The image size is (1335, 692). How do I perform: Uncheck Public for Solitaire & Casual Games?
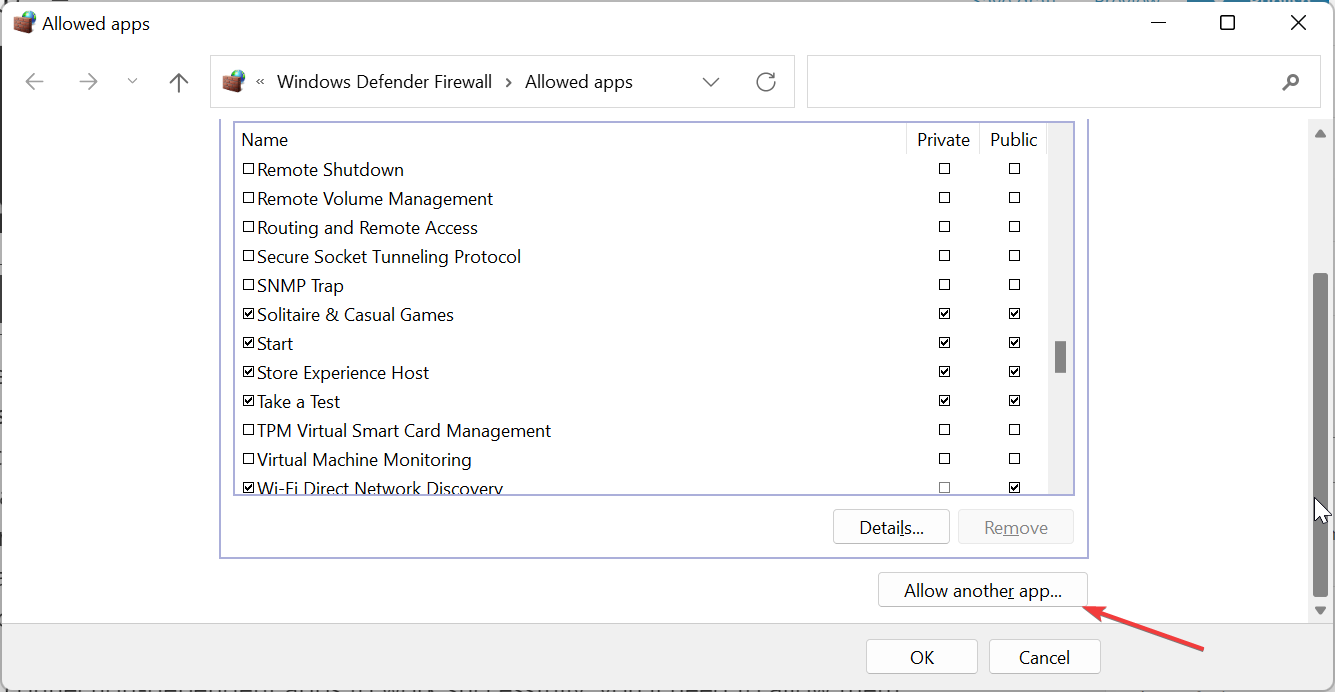pos(1015,314)
